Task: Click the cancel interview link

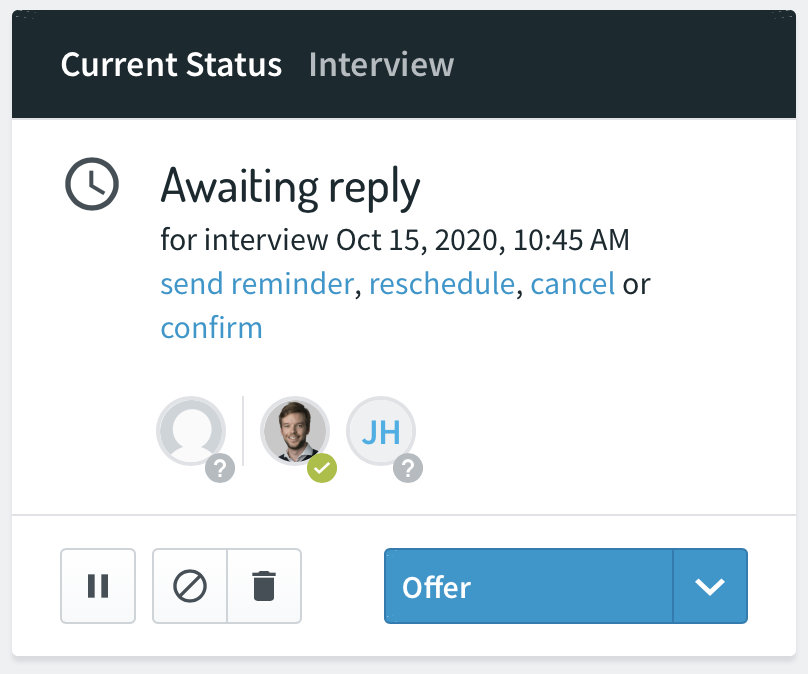Action: coord(573,284)
